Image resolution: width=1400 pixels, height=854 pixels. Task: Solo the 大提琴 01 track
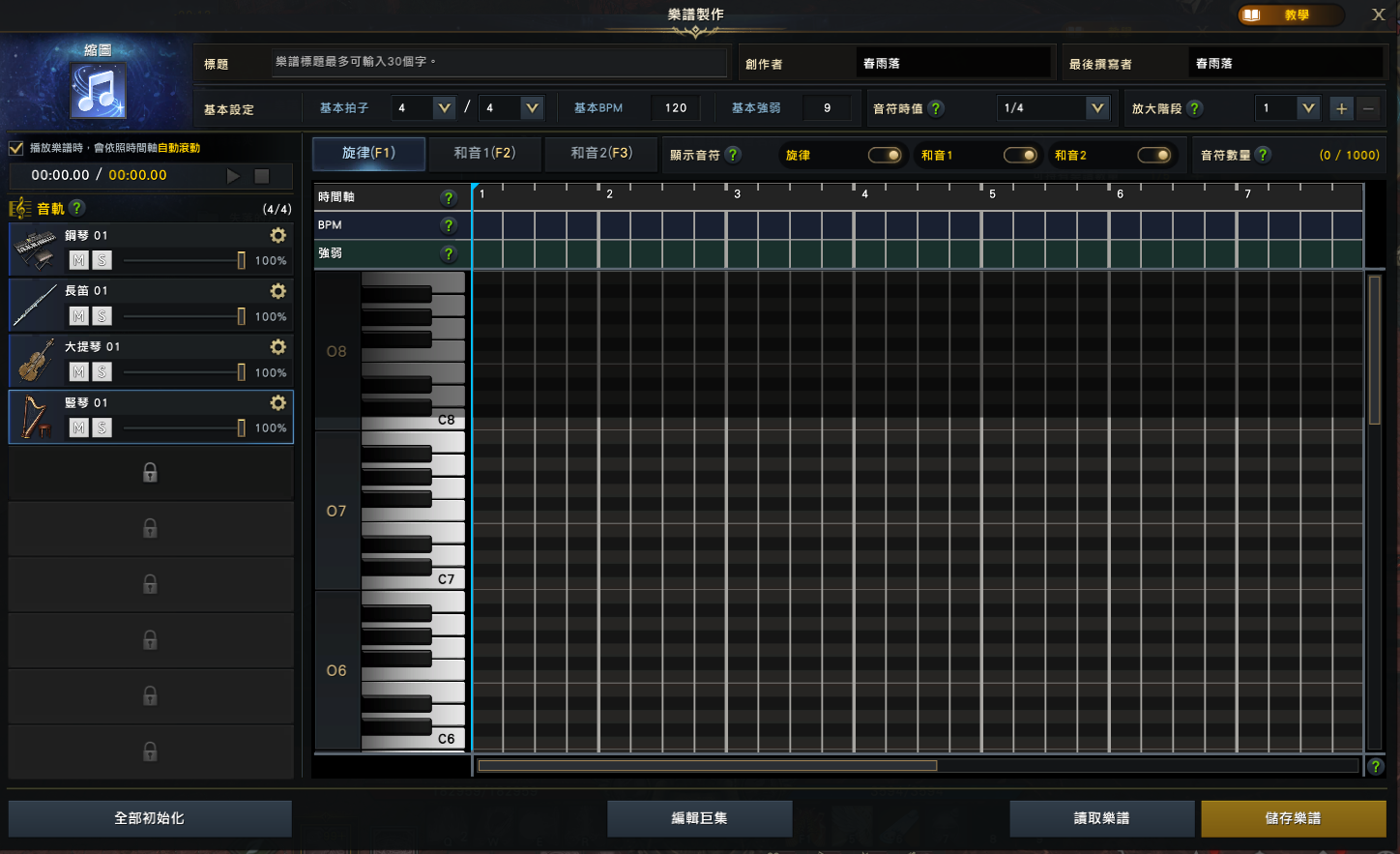click(x=102, y=372)
